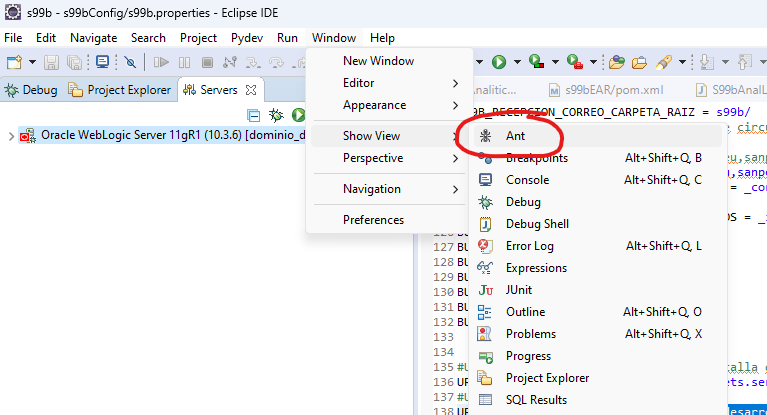Switch to the Project Explorer view tab
The height and width of the screenshot is (415, 767).
point(120,90)
